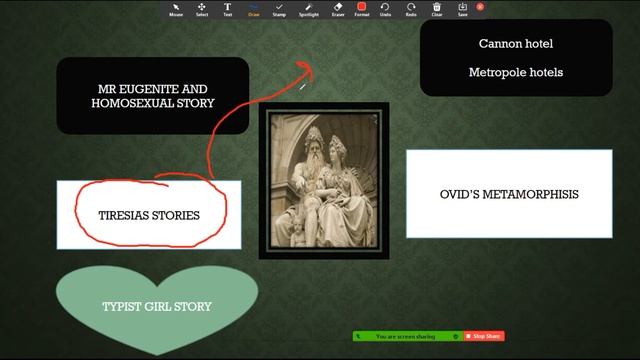Screen dimensions: 640x360
Task: Clear annotations with the trash icon
Action: coord(437,9)
